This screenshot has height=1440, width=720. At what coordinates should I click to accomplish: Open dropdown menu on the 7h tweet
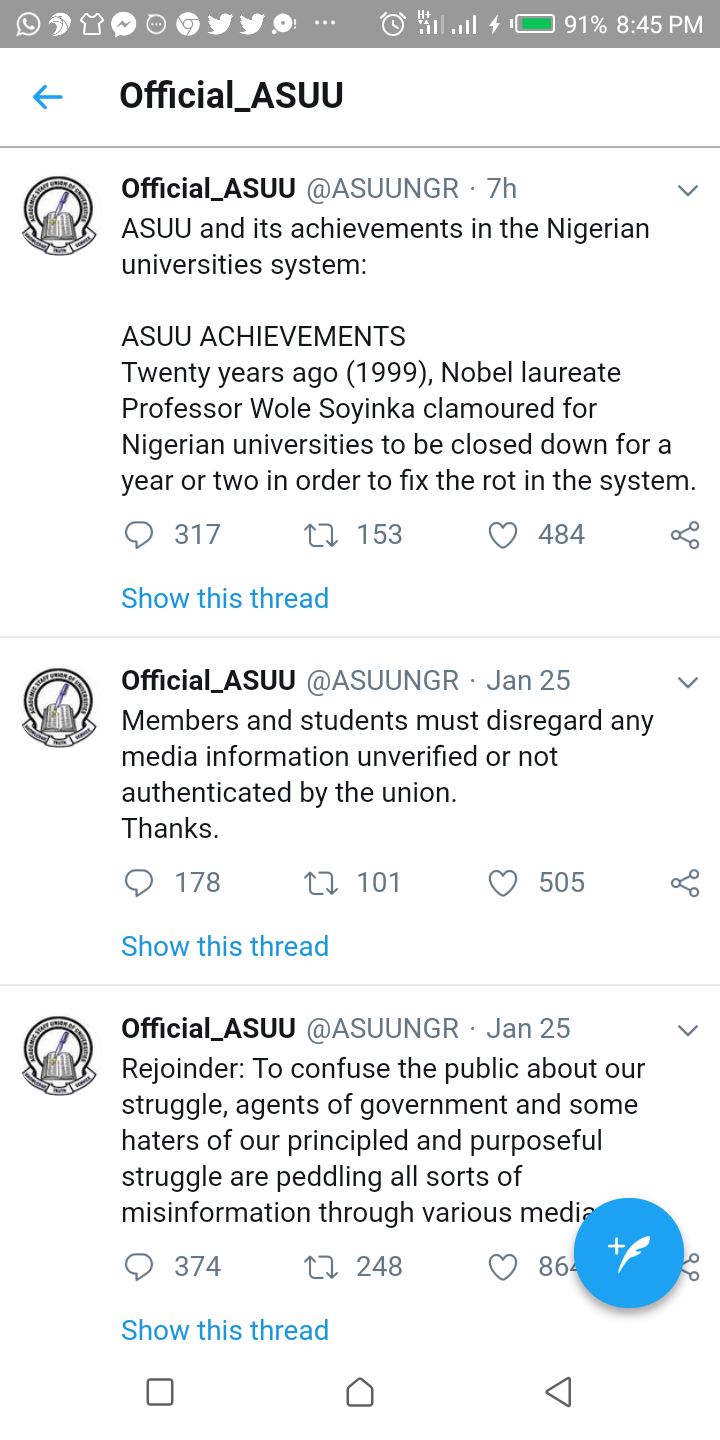pos(687,190)
